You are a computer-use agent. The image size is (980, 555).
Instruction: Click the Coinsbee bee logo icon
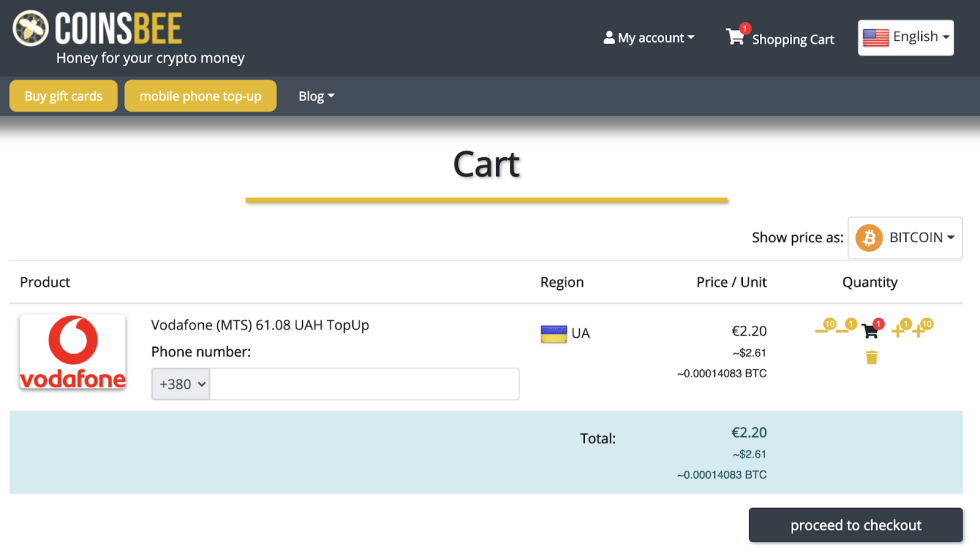click(30, 28)
